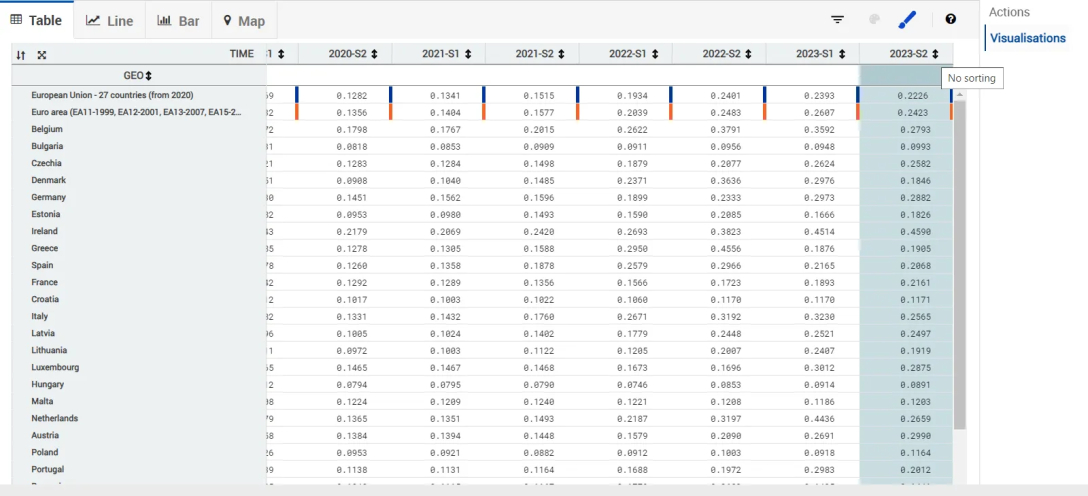Click the greyed palette colour icon
The image size is (1088, 496).
[x=873, y=19]
